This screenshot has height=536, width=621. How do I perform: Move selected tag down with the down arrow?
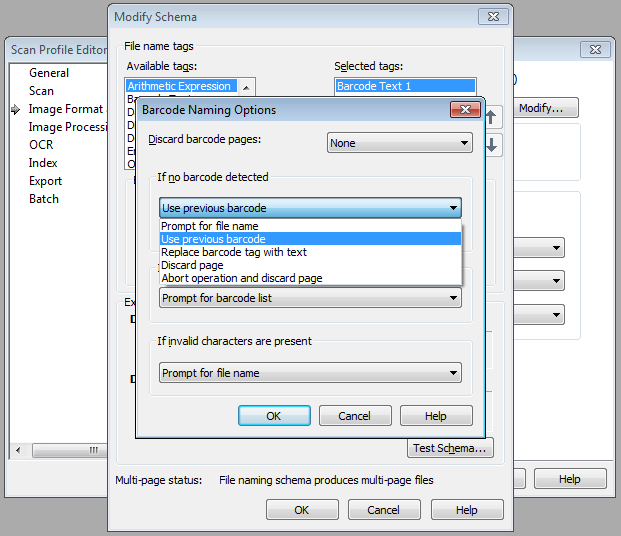pos(492,145)
